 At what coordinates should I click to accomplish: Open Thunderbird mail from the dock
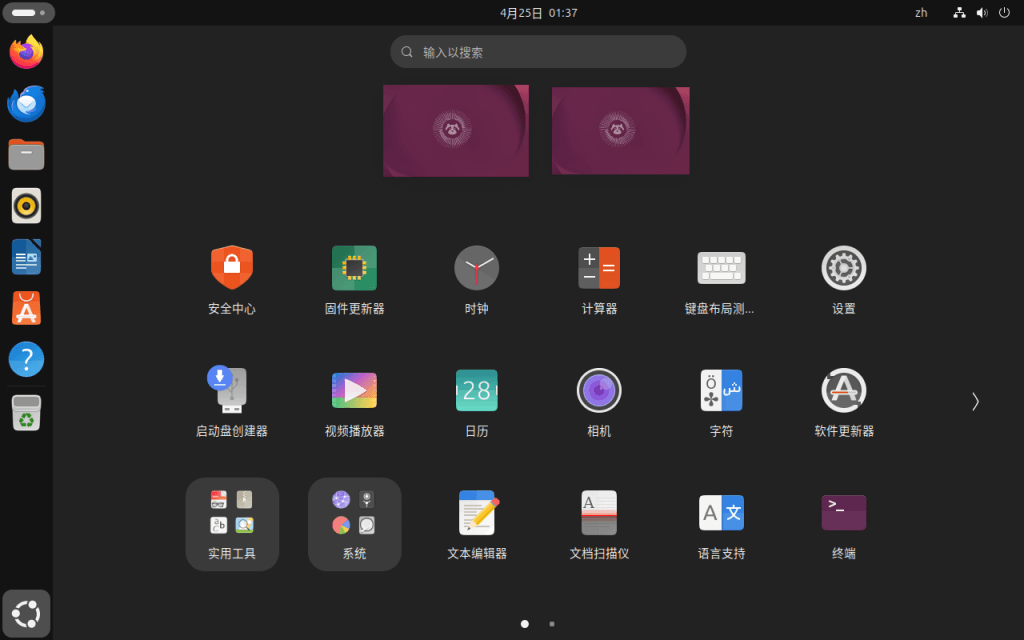click(26, 103)
